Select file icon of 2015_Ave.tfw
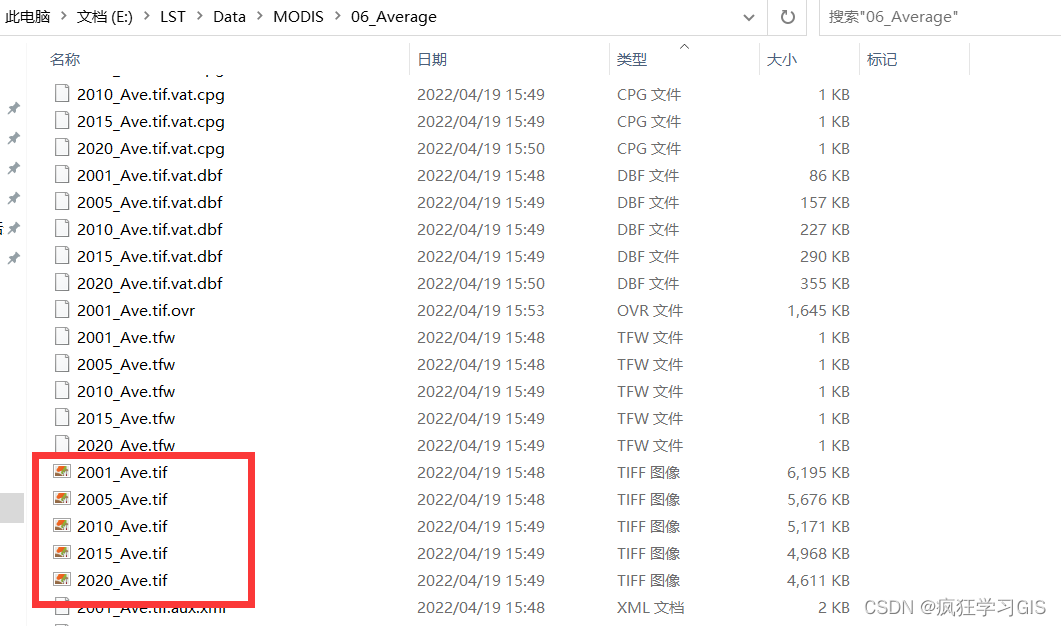Screen dimensions: 1061x626 [x=62, y=418]
